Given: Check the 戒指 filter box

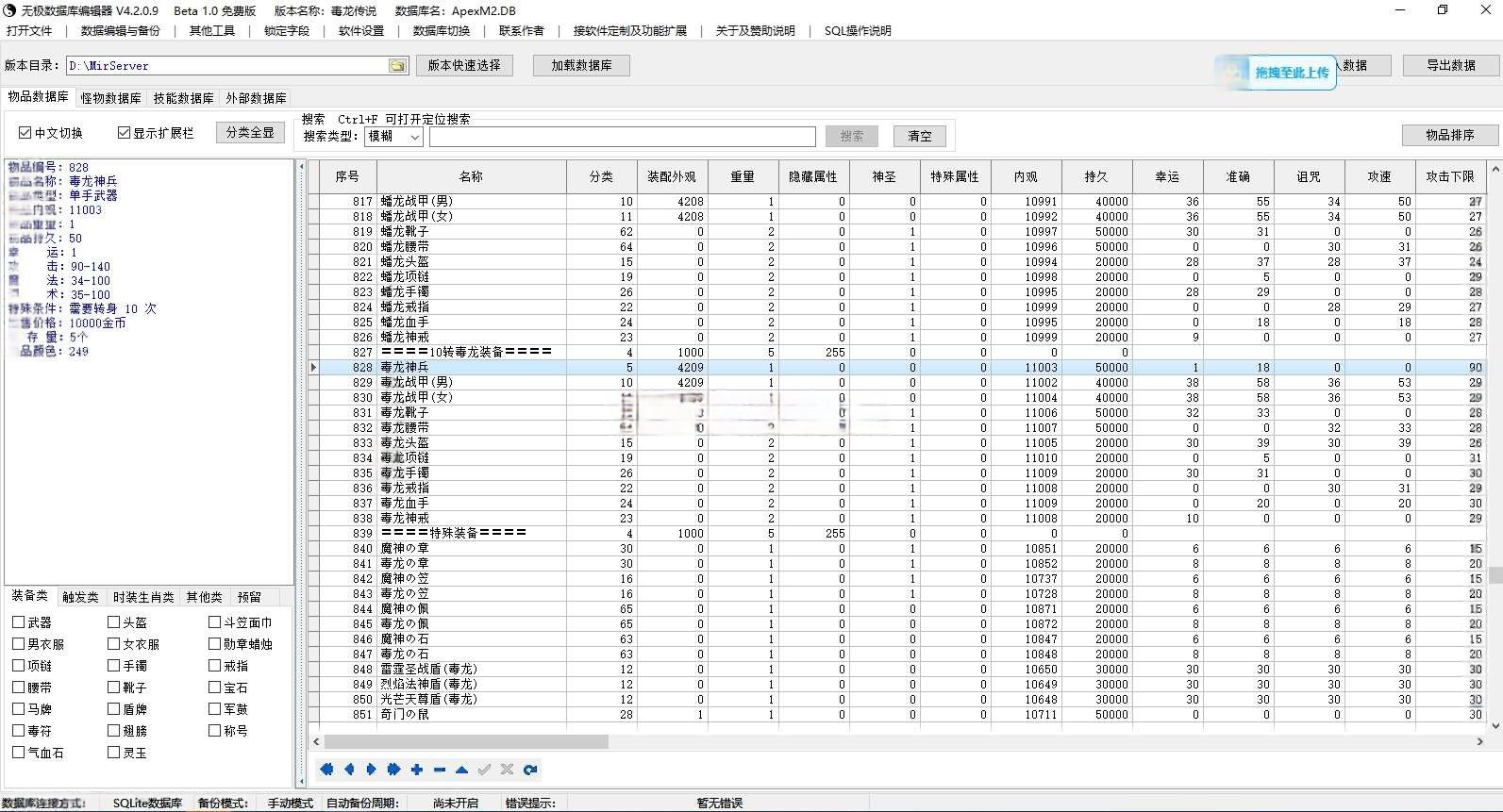Looking at the screenshot, I should [x=214, y=666].
